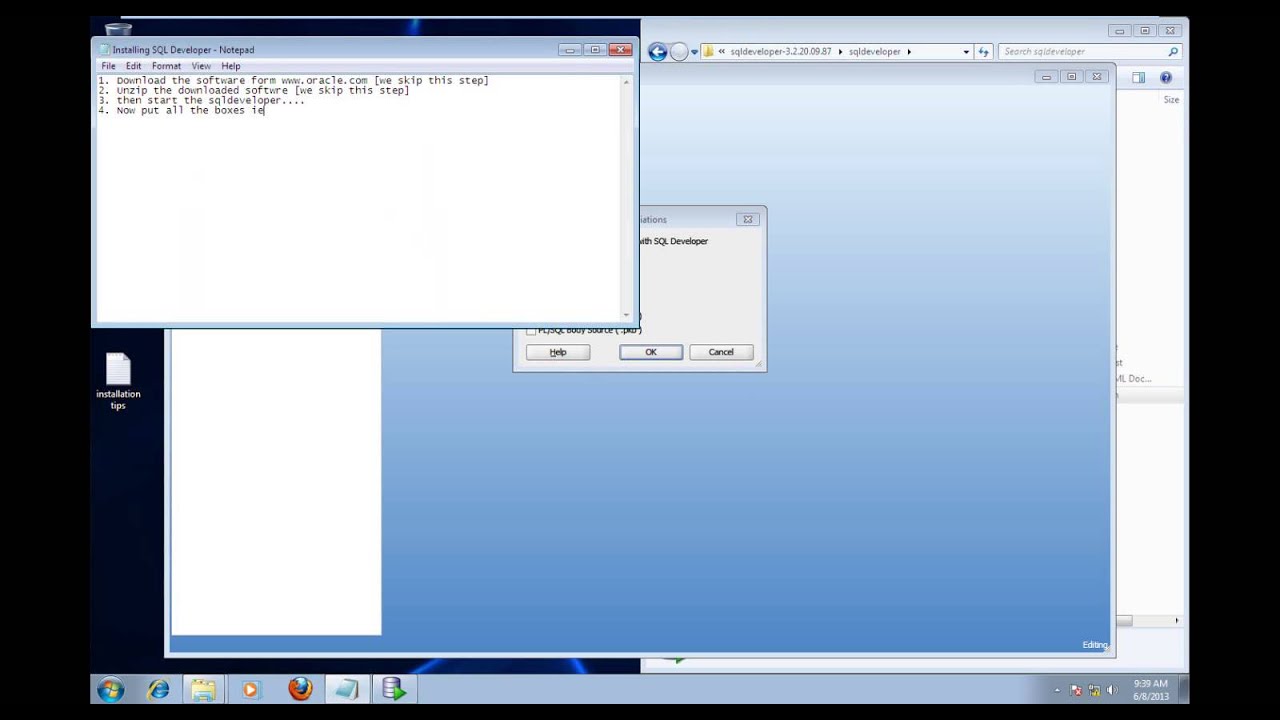
Task: Minimize the SQL Developer window
Action: (x=1046, y=77)
